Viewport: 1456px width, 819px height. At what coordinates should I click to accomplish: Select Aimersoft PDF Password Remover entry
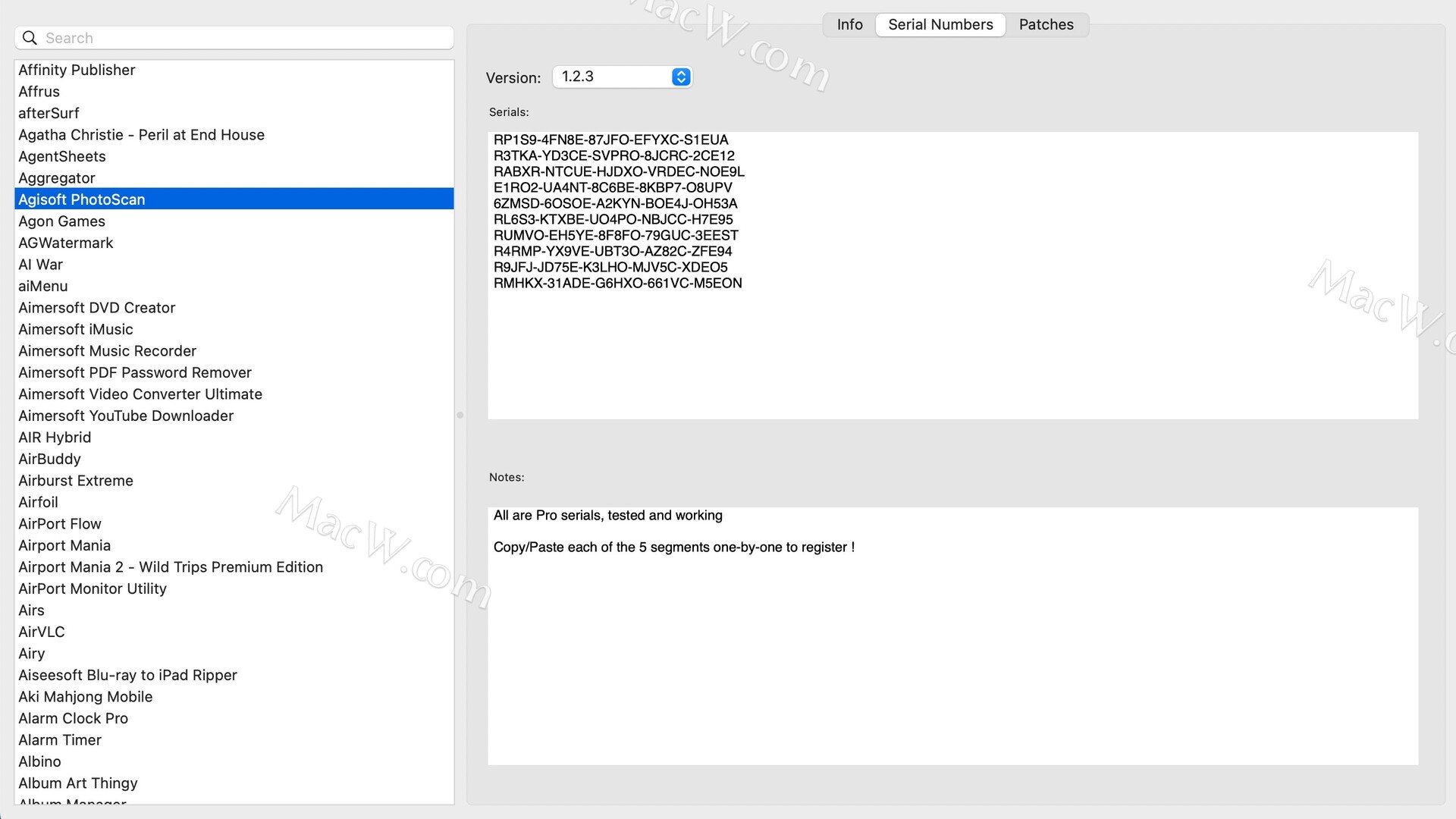[x=234, y=372]
